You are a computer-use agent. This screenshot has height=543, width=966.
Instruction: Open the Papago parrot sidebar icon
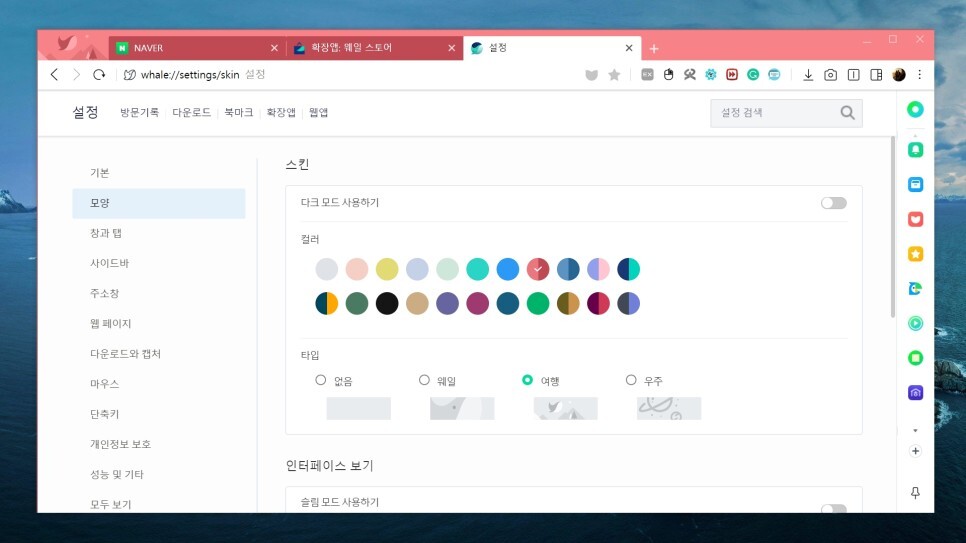[915, 288]
